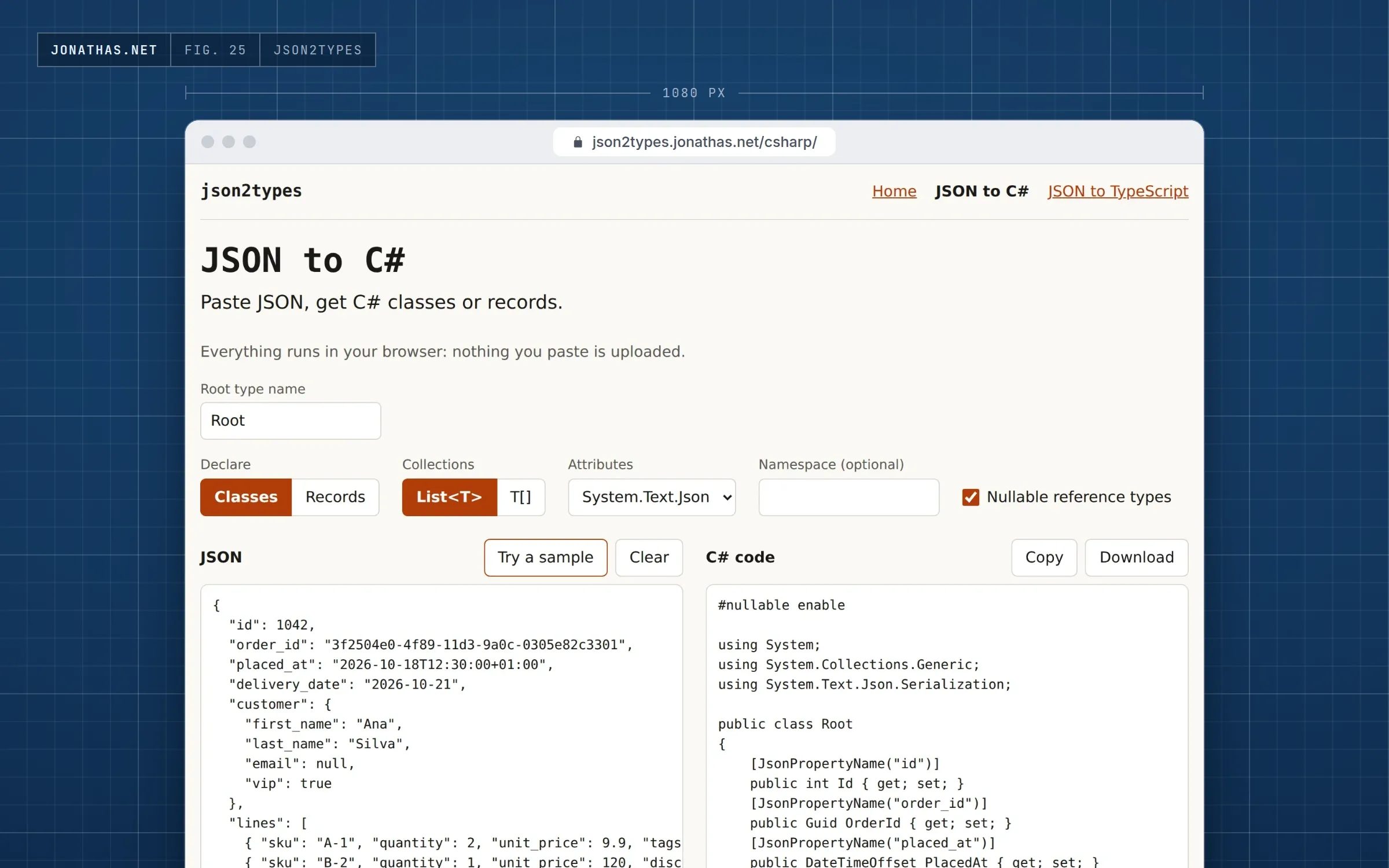Click the "public class Root" line
The width and height of the screenshot is (1389, 868).
(785, 724)
